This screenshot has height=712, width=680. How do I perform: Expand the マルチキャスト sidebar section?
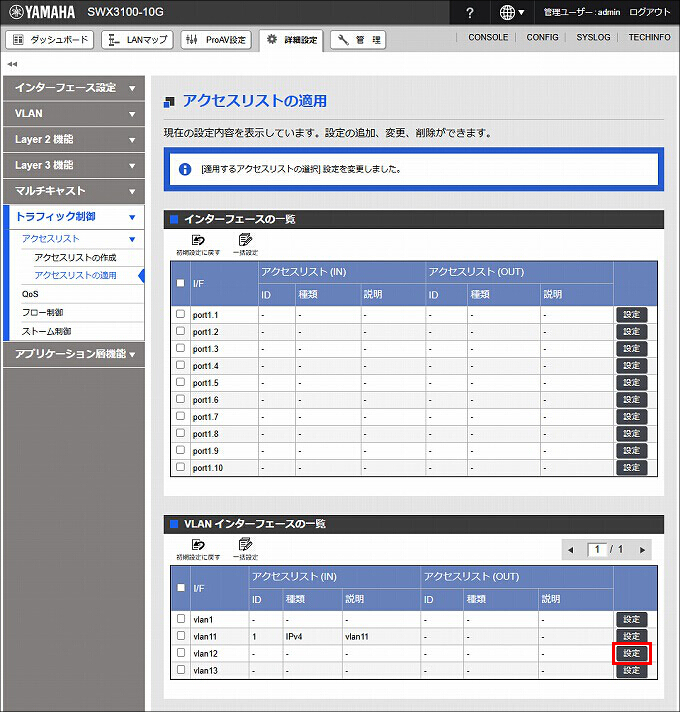point(73,191)
